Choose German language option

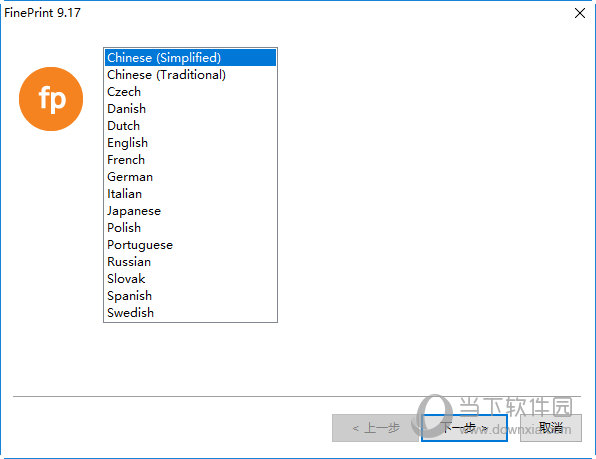tap(190, 177)
